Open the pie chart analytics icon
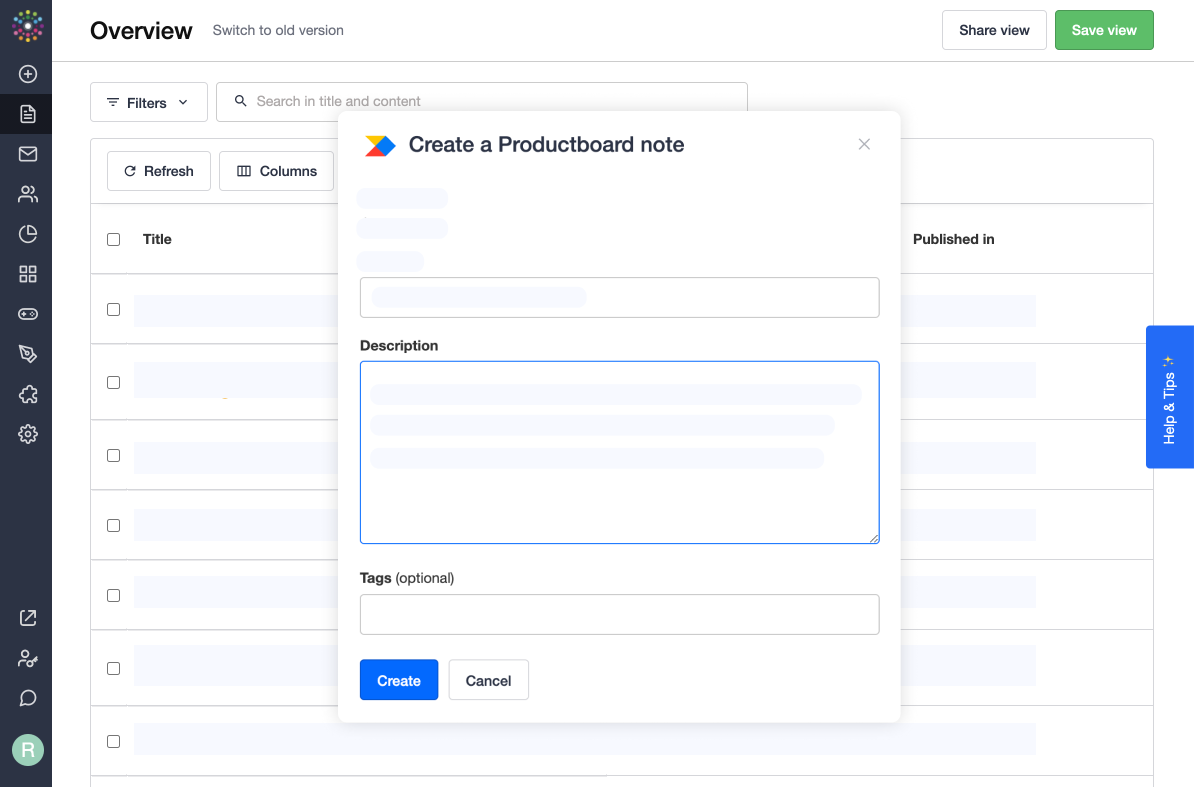Viewport: 1194px width, 787px height. 27,234
